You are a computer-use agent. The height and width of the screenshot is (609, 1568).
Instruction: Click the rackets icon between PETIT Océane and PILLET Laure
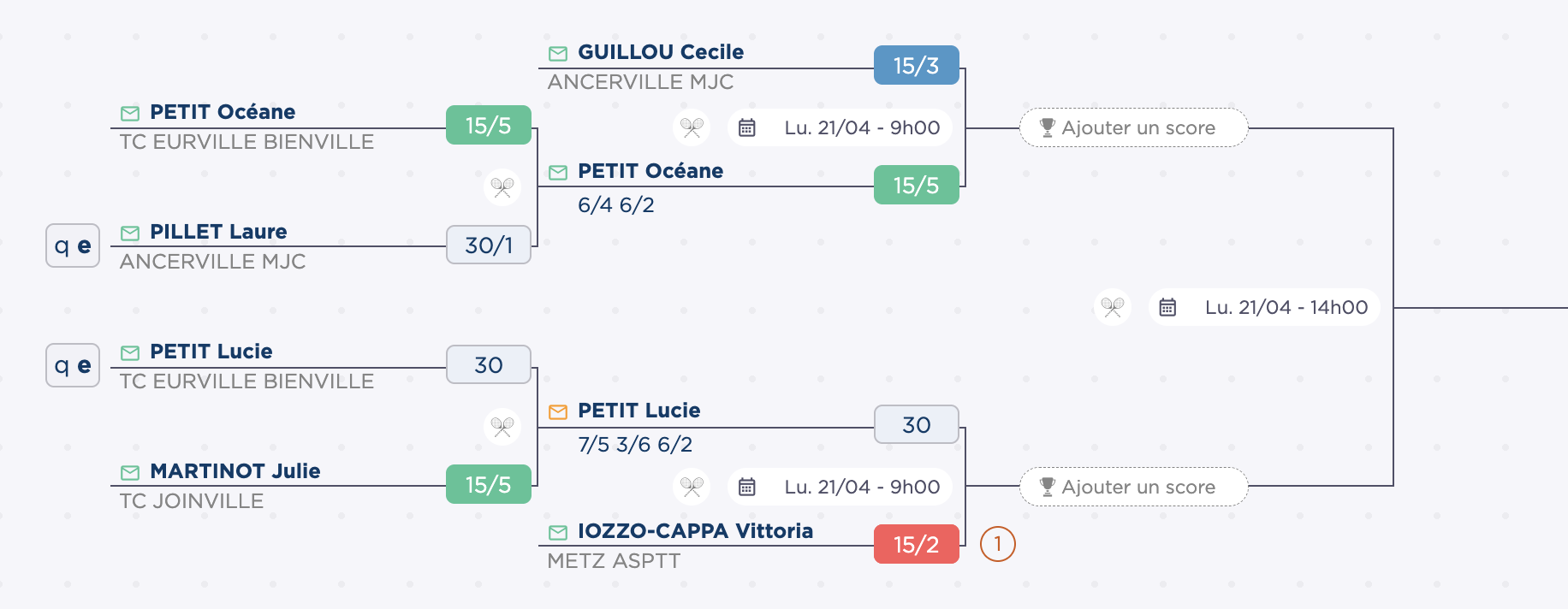502,187
